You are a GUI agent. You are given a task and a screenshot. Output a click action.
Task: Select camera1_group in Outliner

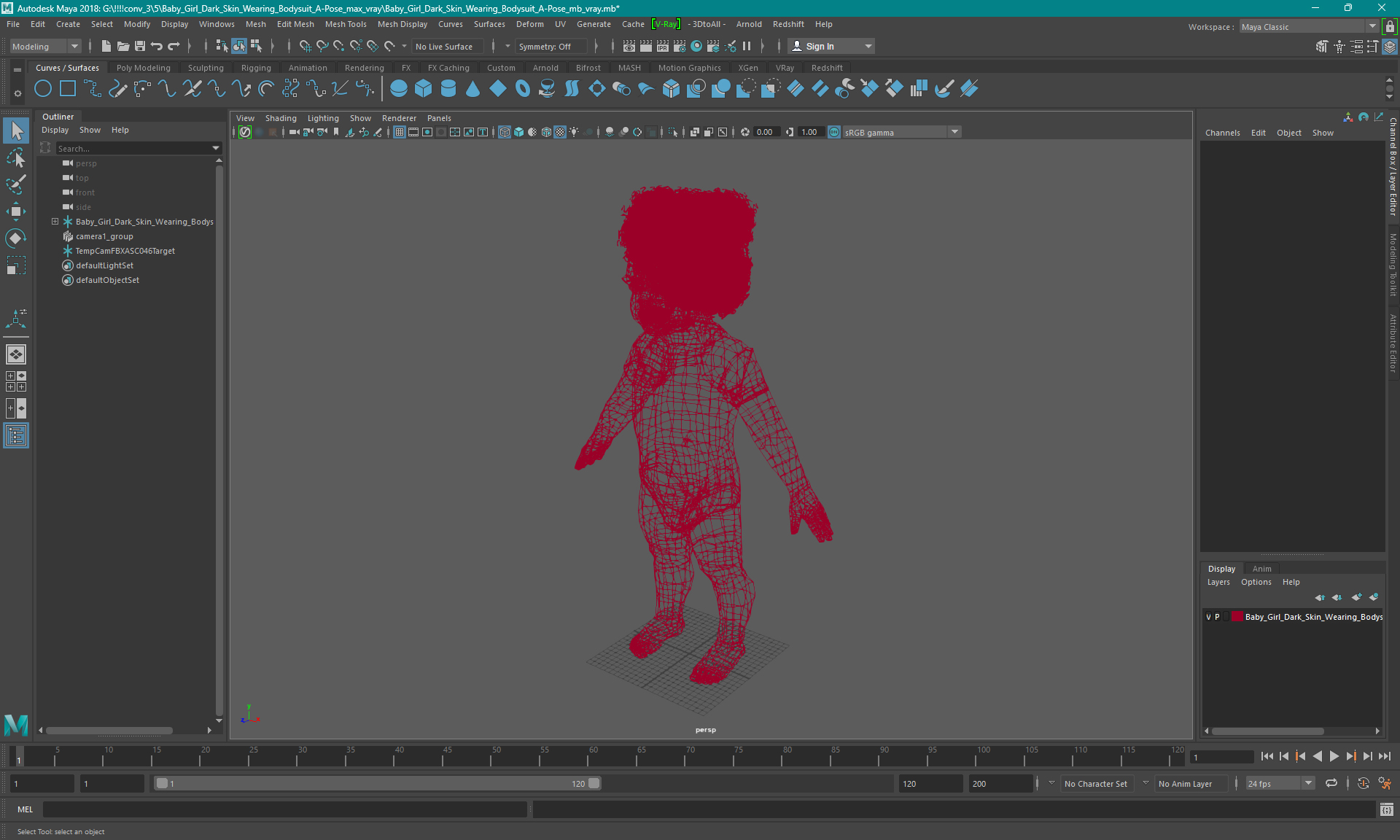click(x=104, y=236)
